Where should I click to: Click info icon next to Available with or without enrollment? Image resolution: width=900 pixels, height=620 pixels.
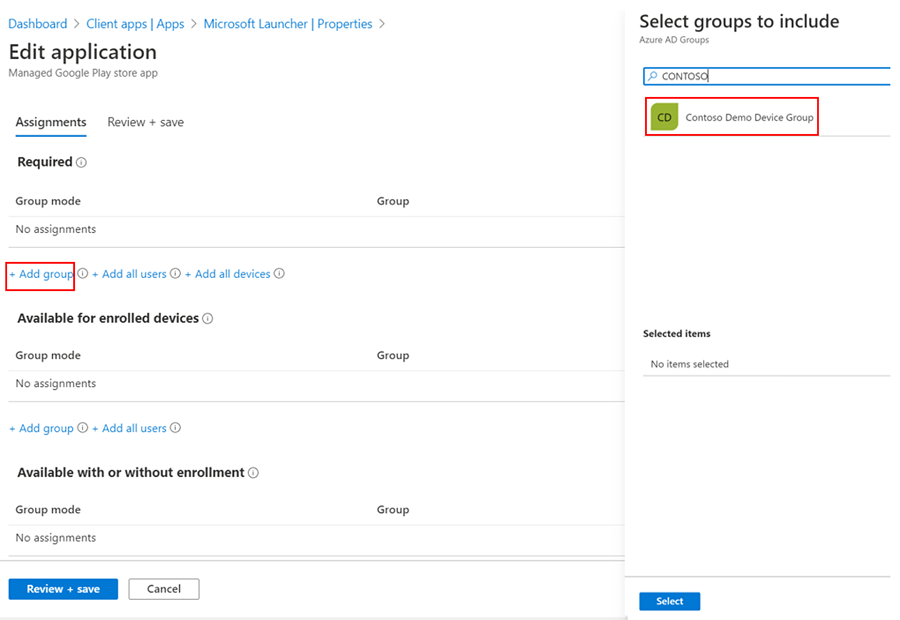click(253, 472)
